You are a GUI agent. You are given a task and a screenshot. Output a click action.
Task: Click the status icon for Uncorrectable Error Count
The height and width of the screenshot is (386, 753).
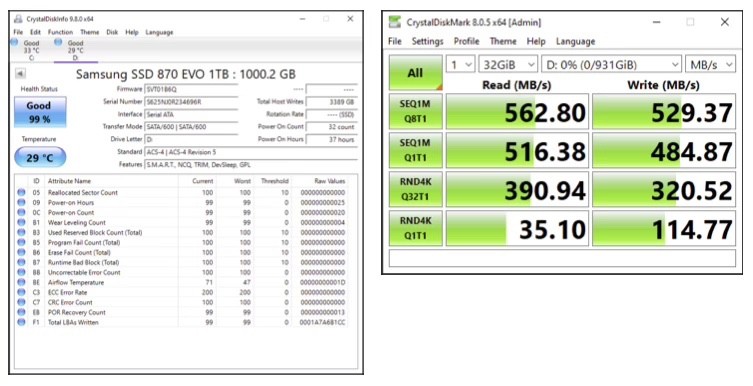[x=21, y=272]
